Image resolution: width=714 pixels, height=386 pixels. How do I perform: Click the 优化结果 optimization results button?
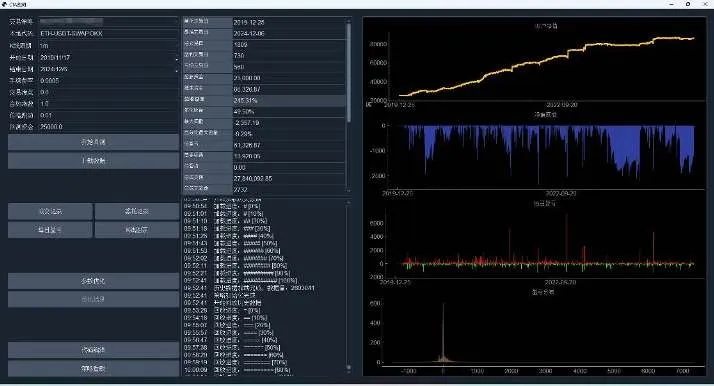[x=93, y=299]
